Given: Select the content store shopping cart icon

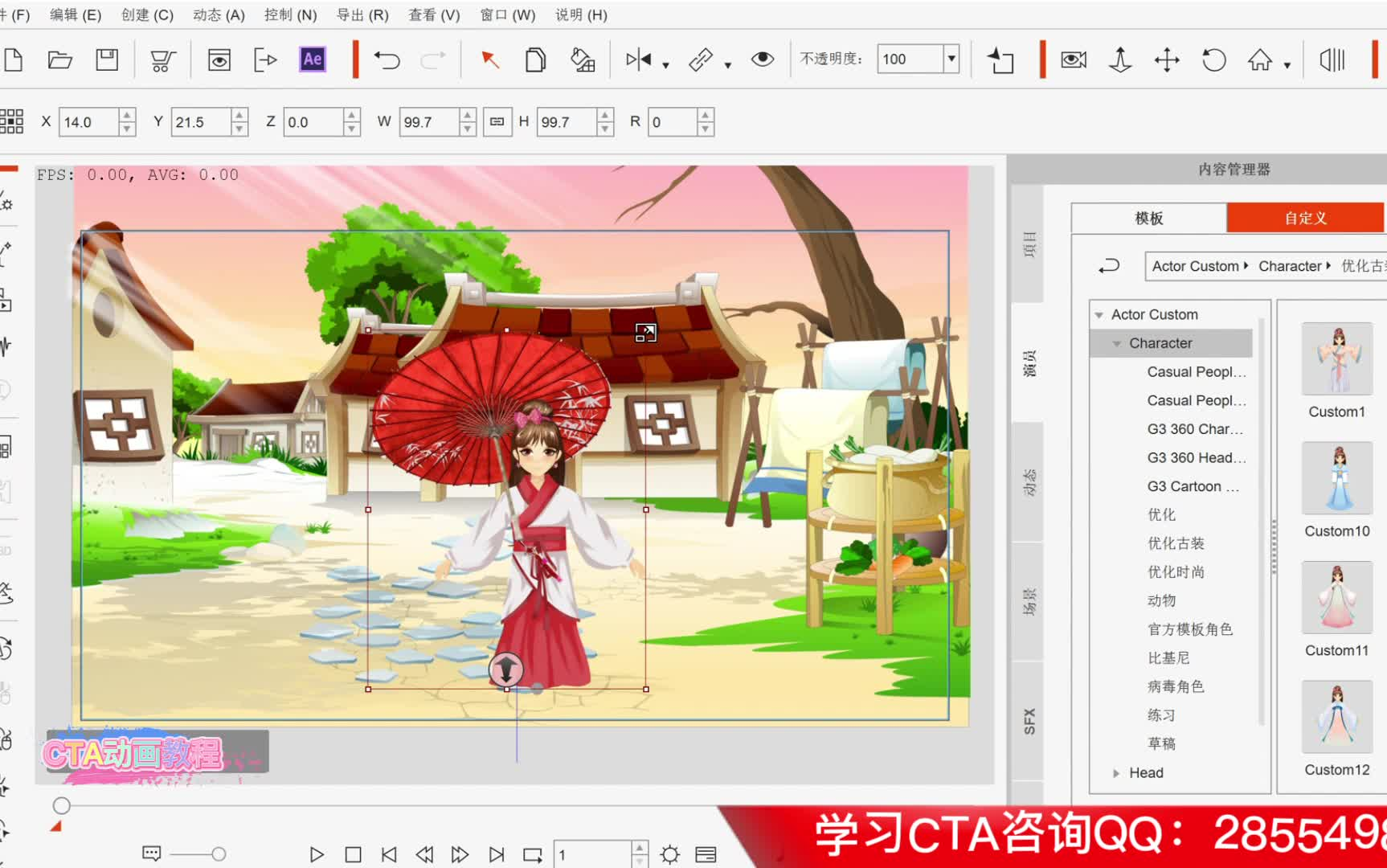Looking at the screenshot, I should 161,59.
